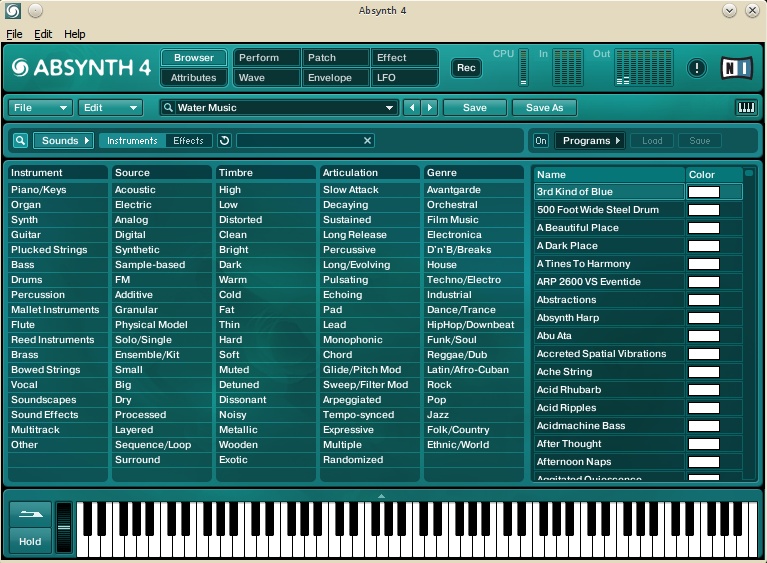Viewport: 767px width, 563px height.
Task: Select the Distorted timbre tag
Action: click(x=266, y=220)
